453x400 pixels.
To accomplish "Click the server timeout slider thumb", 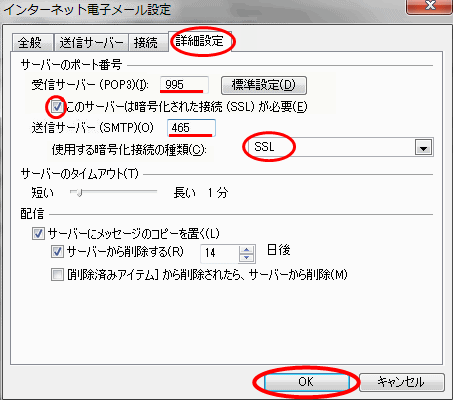I will [79, 192].
